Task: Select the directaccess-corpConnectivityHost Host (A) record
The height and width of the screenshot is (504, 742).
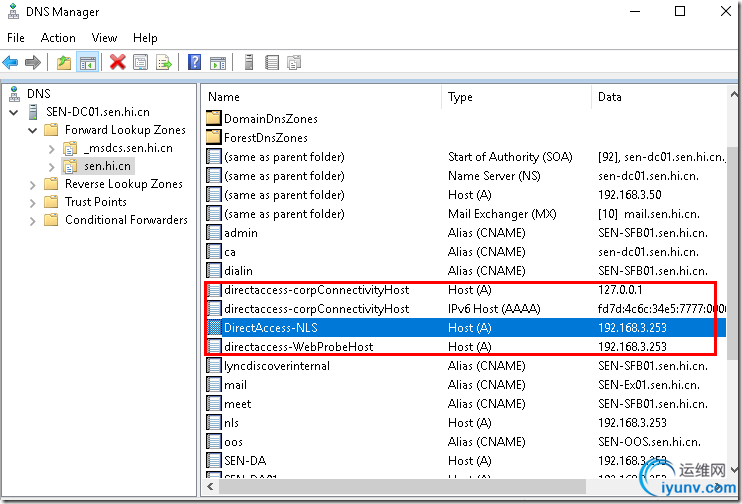Action: [466, 290]
